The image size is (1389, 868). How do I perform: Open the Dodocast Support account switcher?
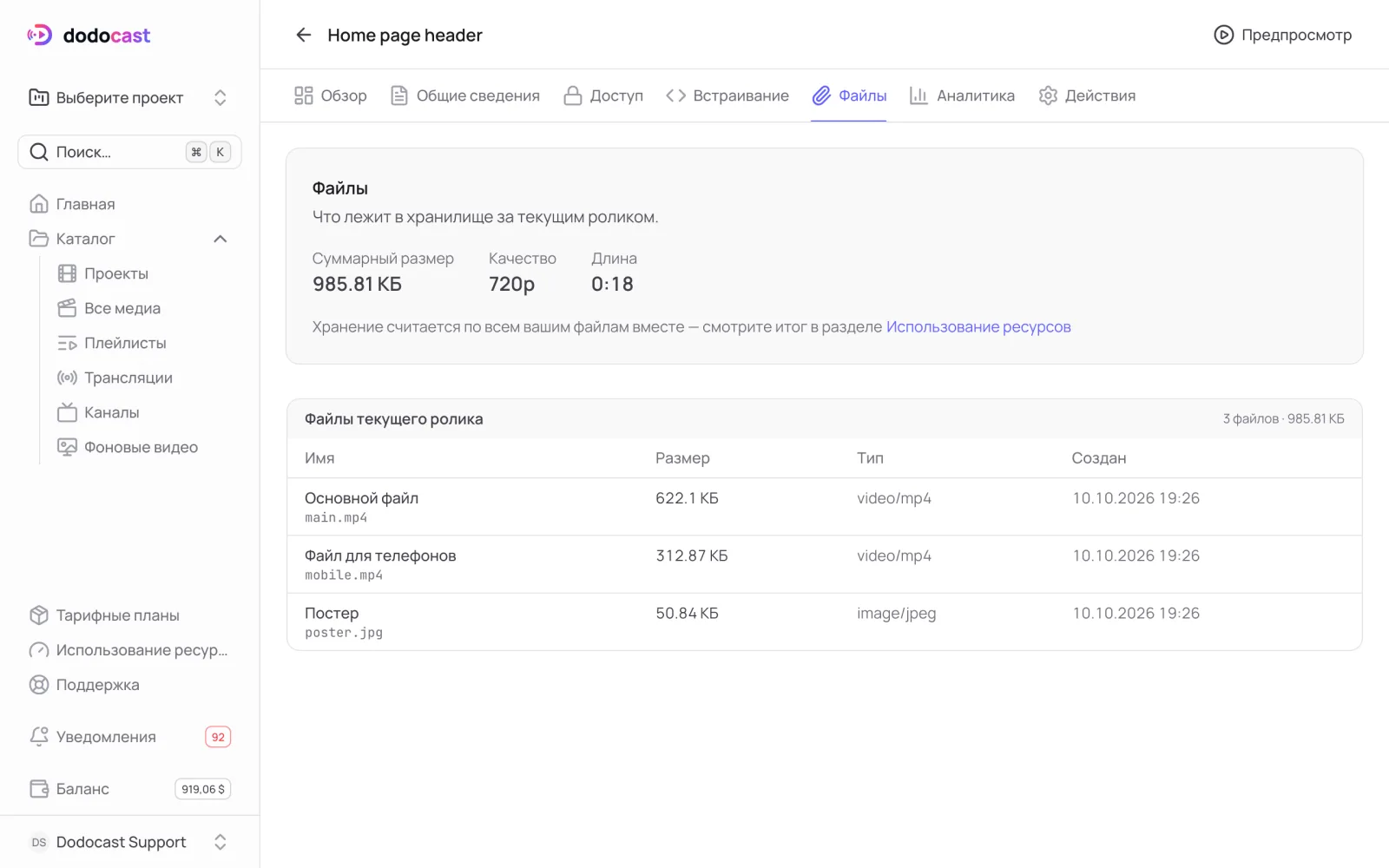pos(129,842)
